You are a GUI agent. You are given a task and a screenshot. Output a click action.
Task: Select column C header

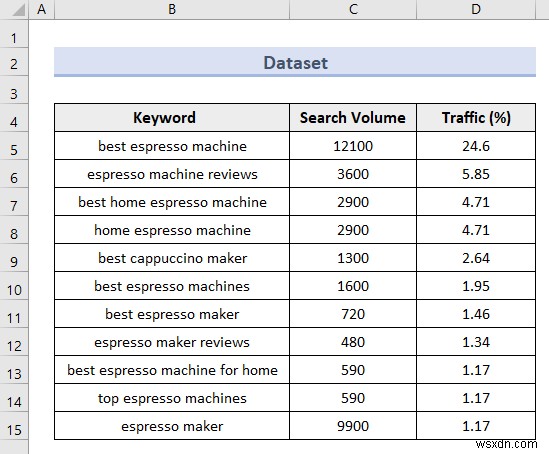point(353,9)
